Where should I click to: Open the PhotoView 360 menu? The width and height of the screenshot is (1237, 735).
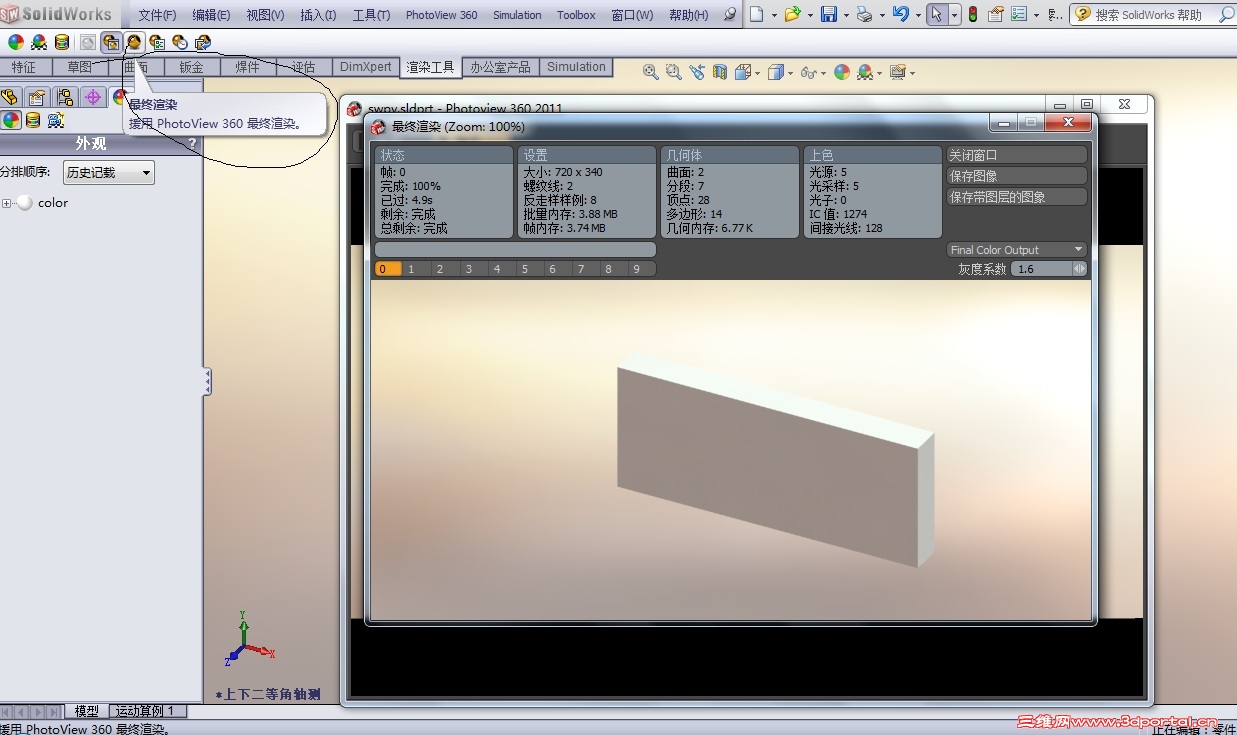(x=441, y=15)
